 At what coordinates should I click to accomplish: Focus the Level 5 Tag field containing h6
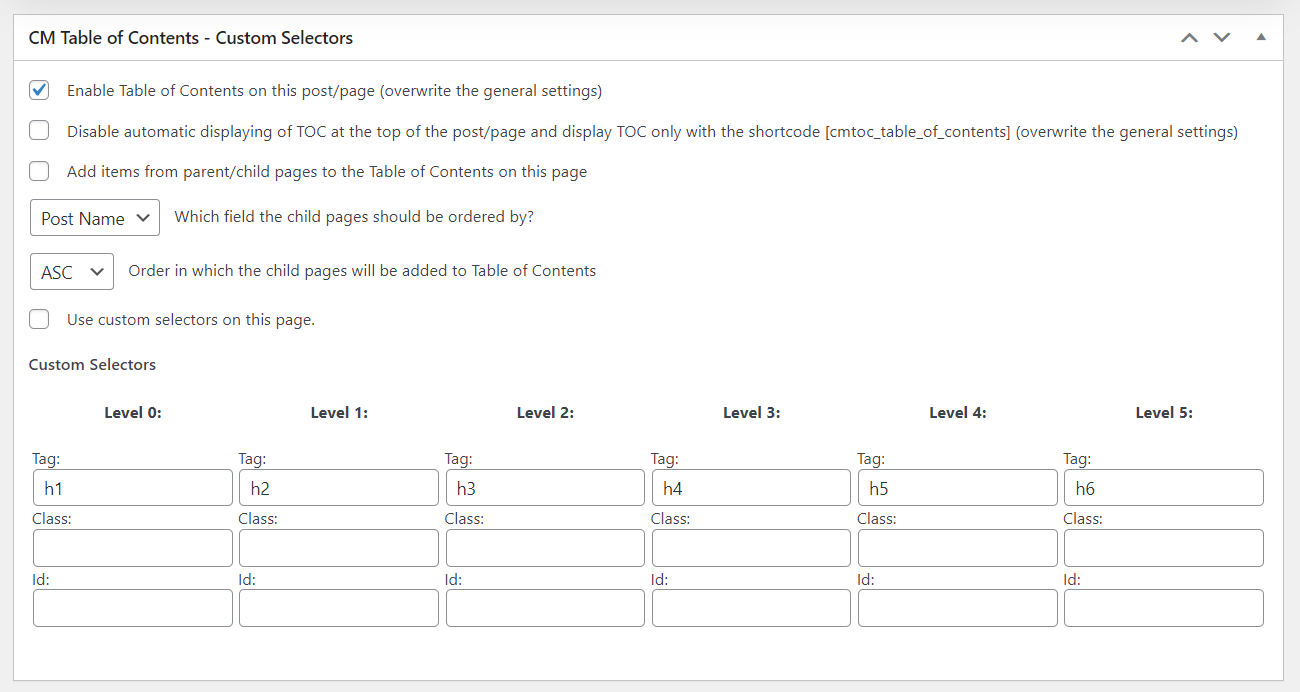pyautogui.click(x=1164, y=488)
